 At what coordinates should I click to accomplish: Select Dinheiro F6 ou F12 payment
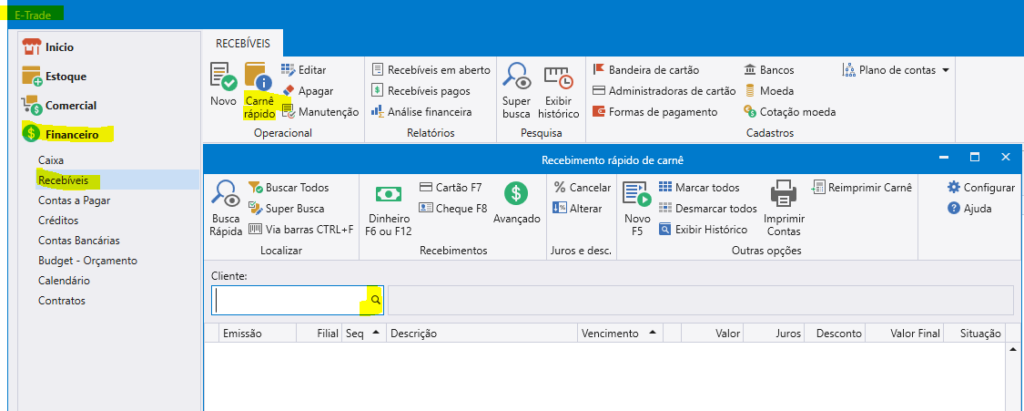coord(388,207)
